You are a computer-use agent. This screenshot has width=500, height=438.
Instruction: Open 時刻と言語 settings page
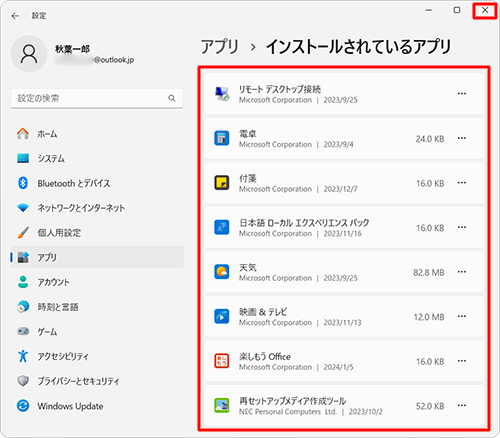pyautogui.click(x=97, y=307)
